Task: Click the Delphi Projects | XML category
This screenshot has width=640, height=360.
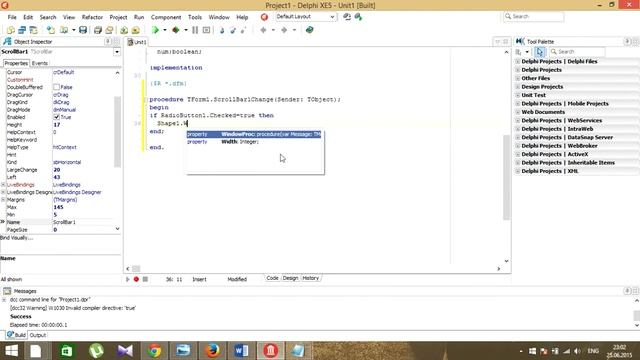Action: (550, 171)
